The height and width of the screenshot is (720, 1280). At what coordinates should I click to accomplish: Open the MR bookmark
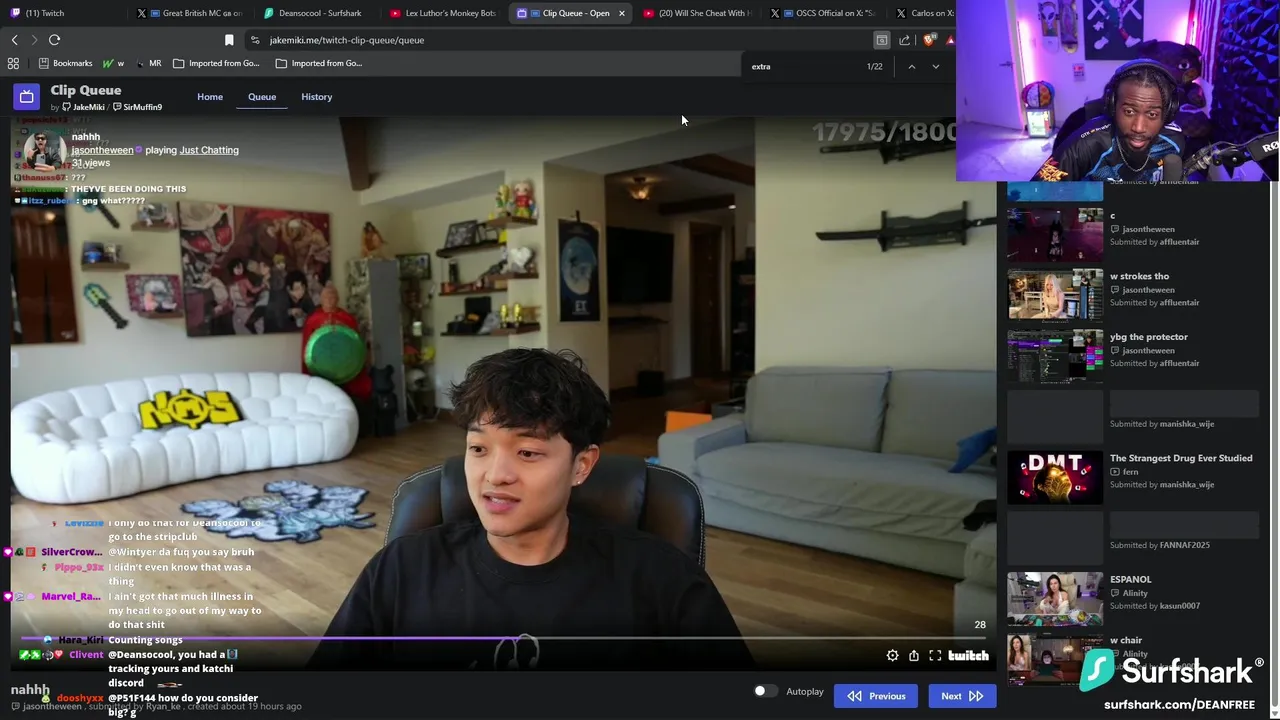[x=148, y=63]
